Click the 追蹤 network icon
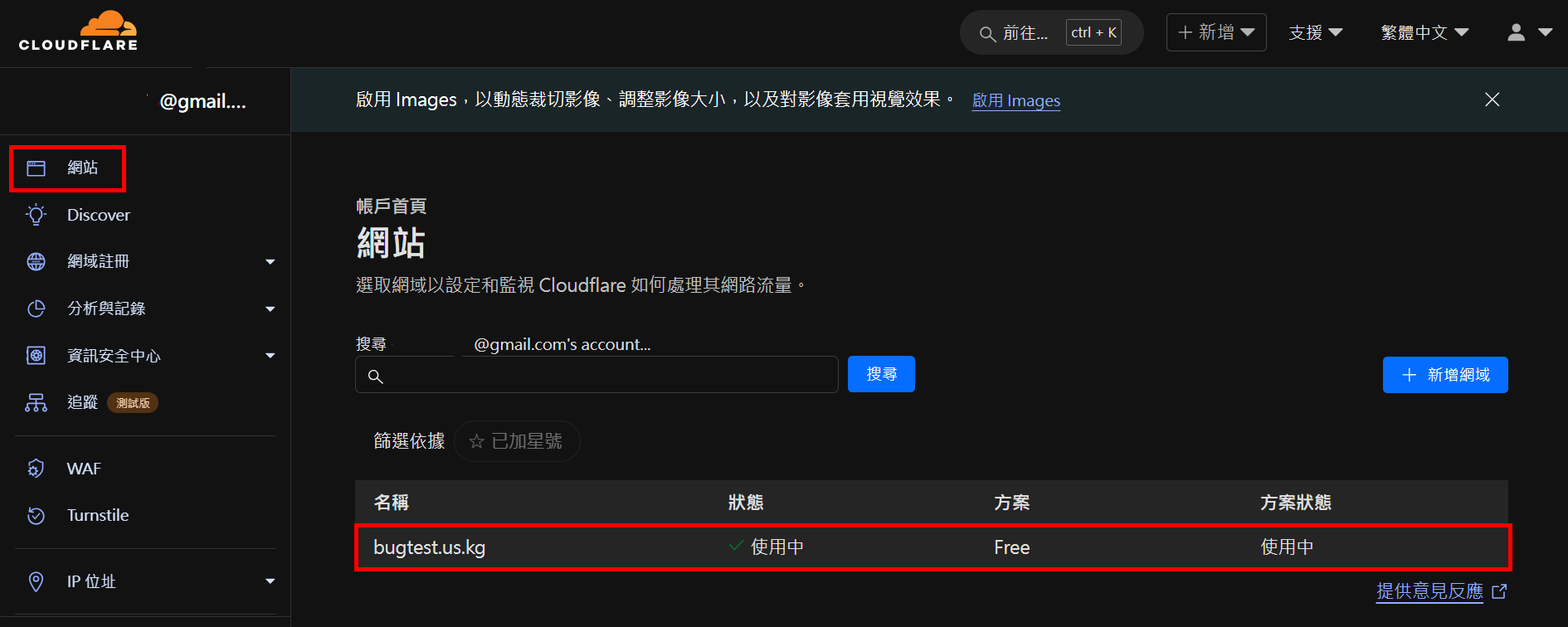Screen dimensions: 1568x627 pos(36,402)
